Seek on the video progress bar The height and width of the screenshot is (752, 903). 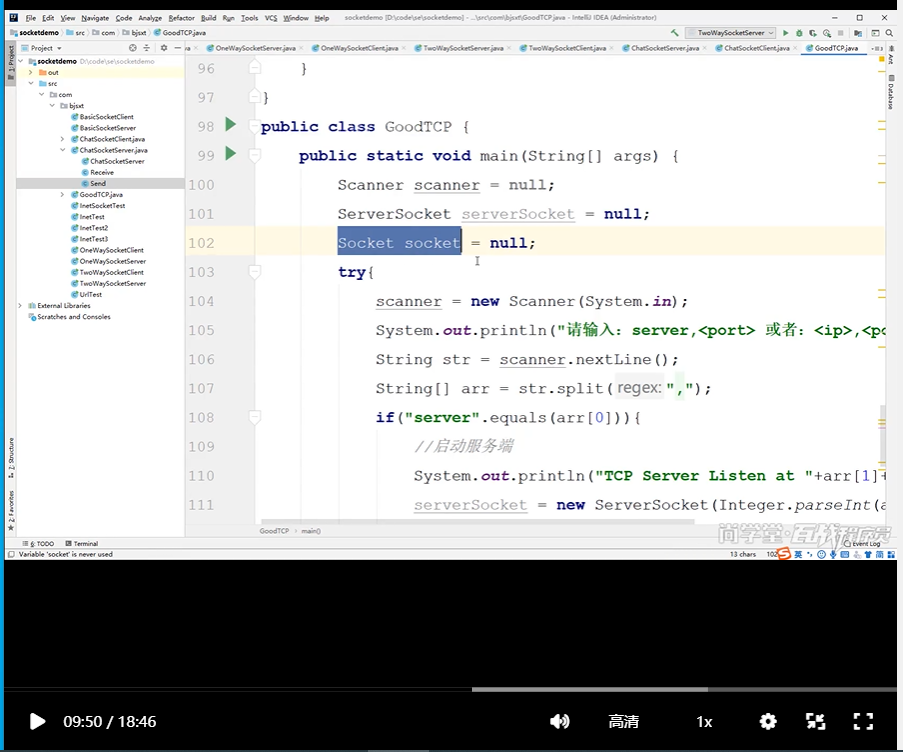point(450,689)
